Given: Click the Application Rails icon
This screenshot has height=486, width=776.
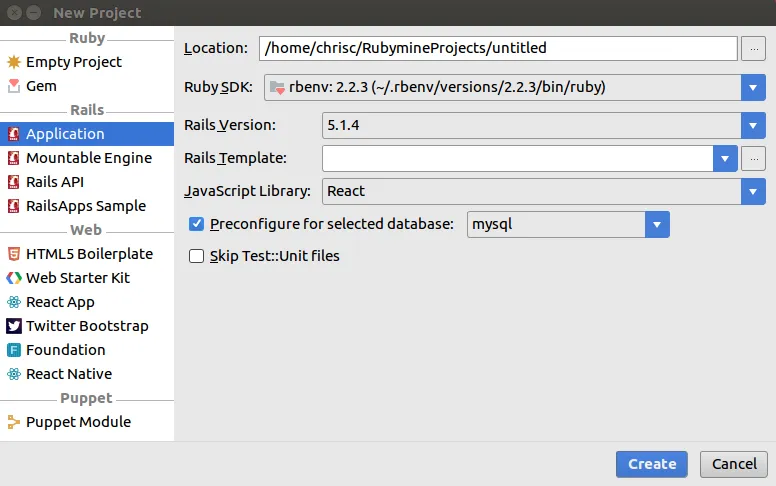Looking at the screenshot, I should pos(14,134).
